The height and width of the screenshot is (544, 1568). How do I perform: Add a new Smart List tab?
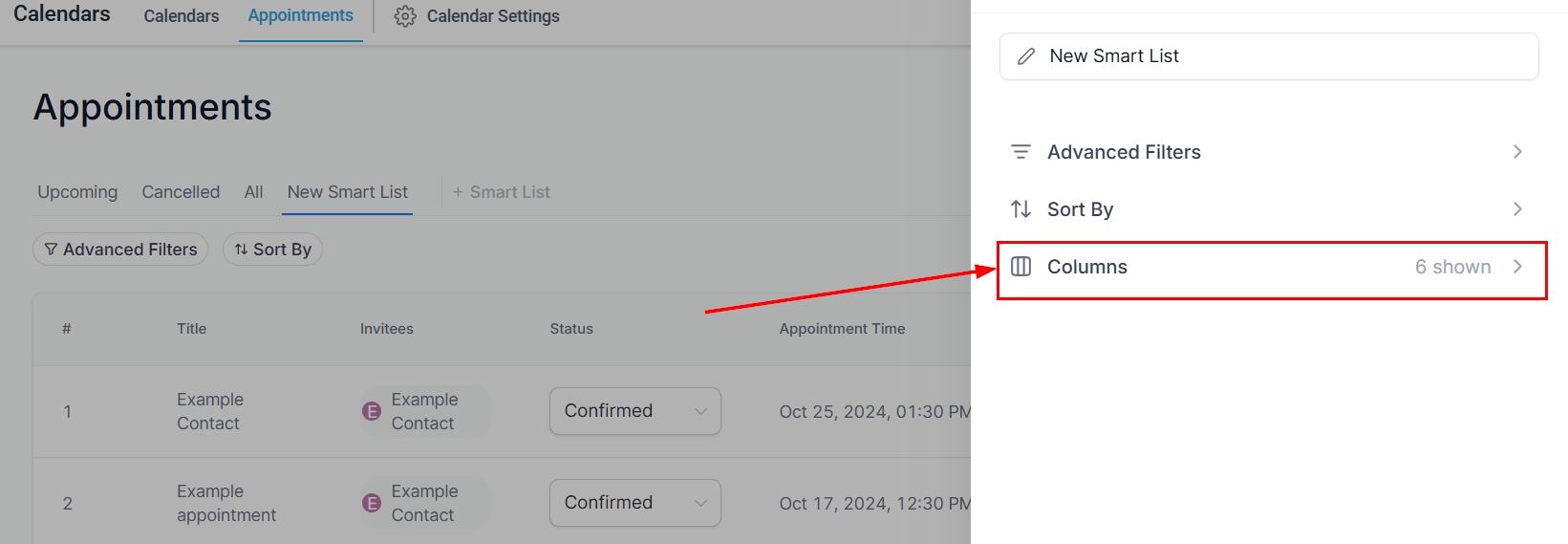tap(502, 192)
